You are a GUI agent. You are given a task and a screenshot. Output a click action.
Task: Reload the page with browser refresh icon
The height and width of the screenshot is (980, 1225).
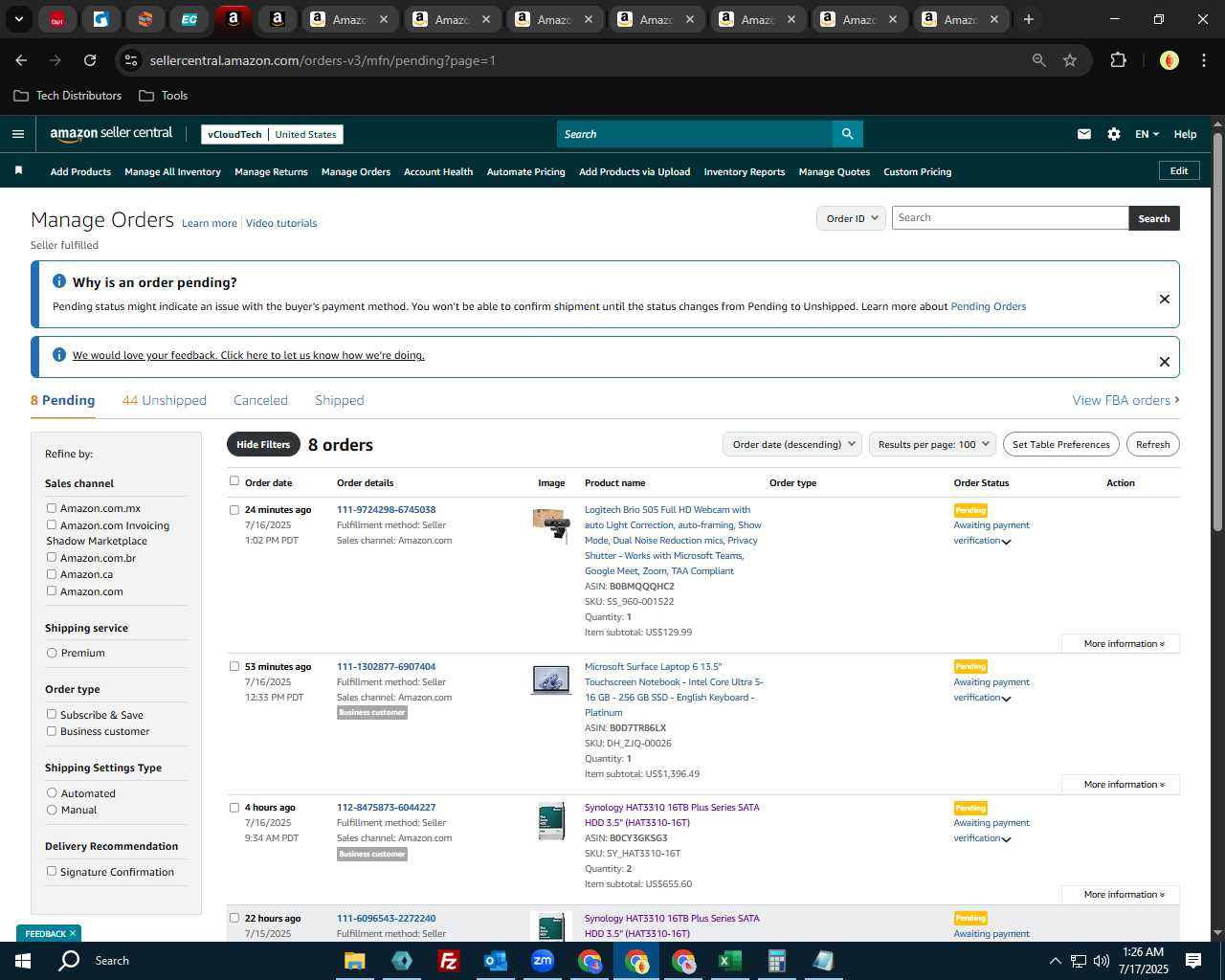90,60
